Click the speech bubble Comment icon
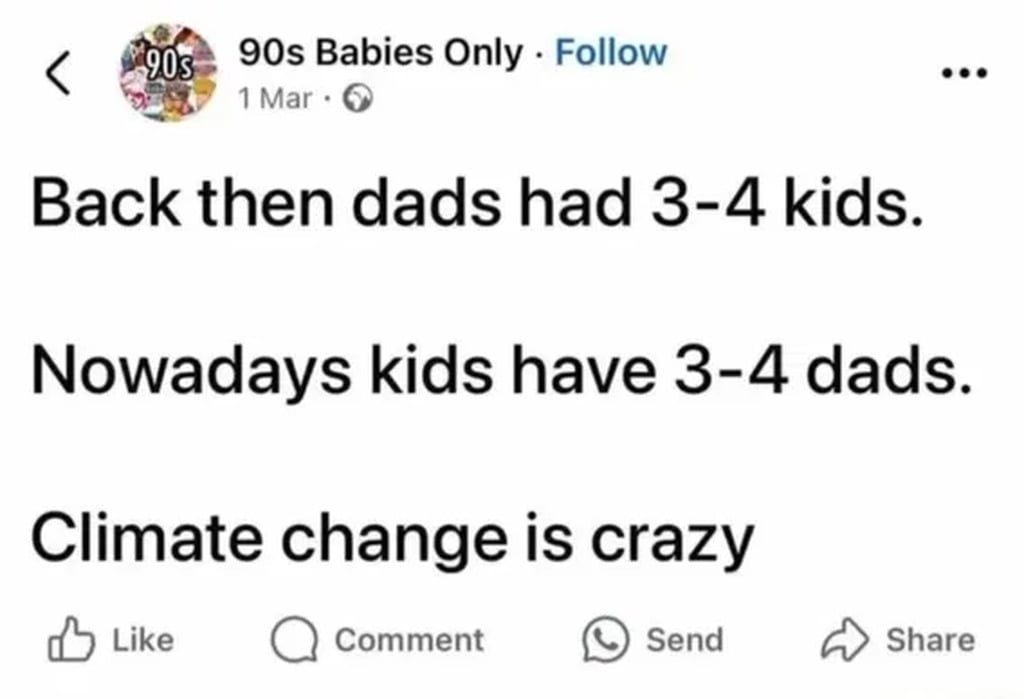The height and width of the screenshot is (699, 1024). 294,640
